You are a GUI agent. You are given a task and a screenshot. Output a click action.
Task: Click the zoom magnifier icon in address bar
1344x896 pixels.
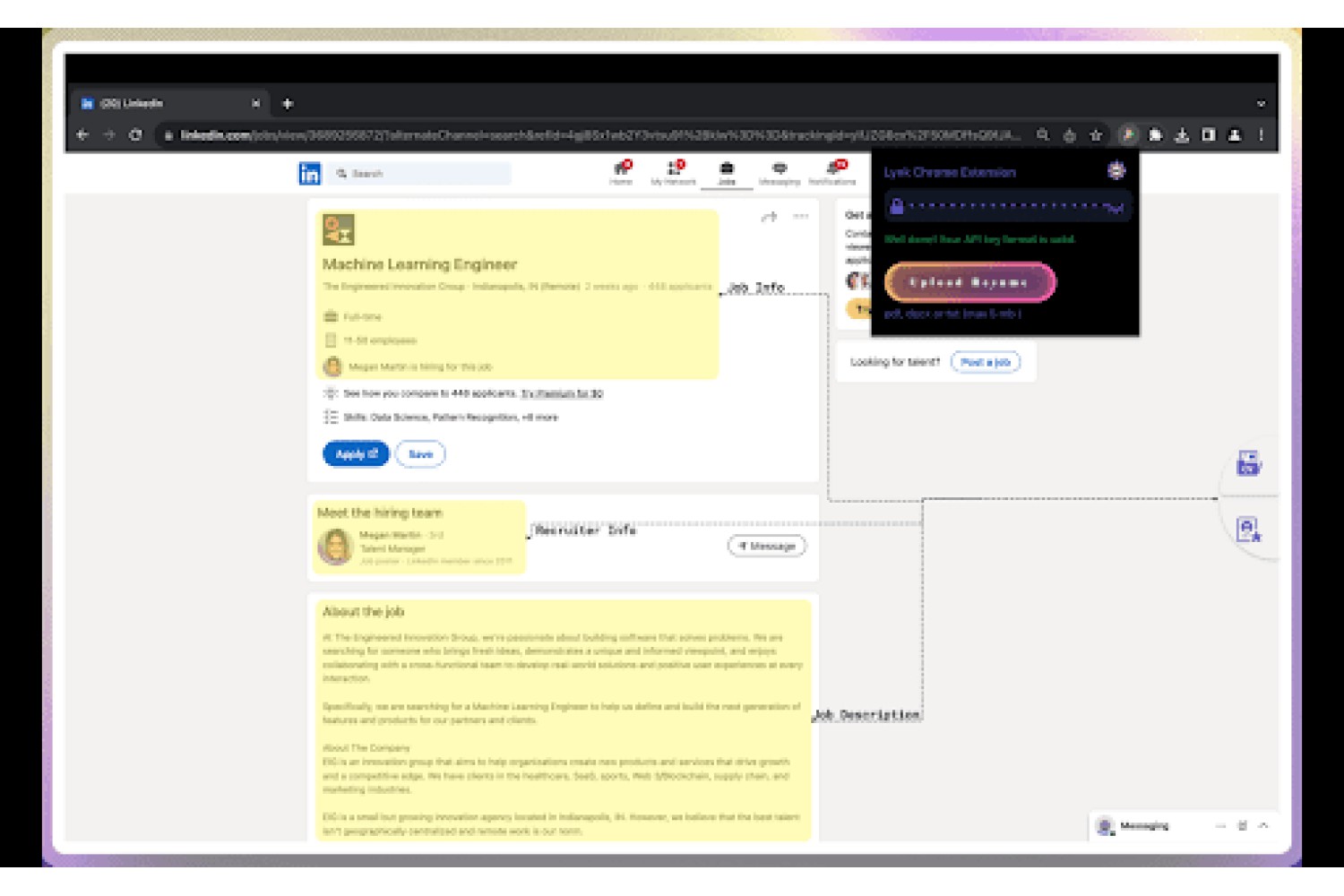[1043, 135]
